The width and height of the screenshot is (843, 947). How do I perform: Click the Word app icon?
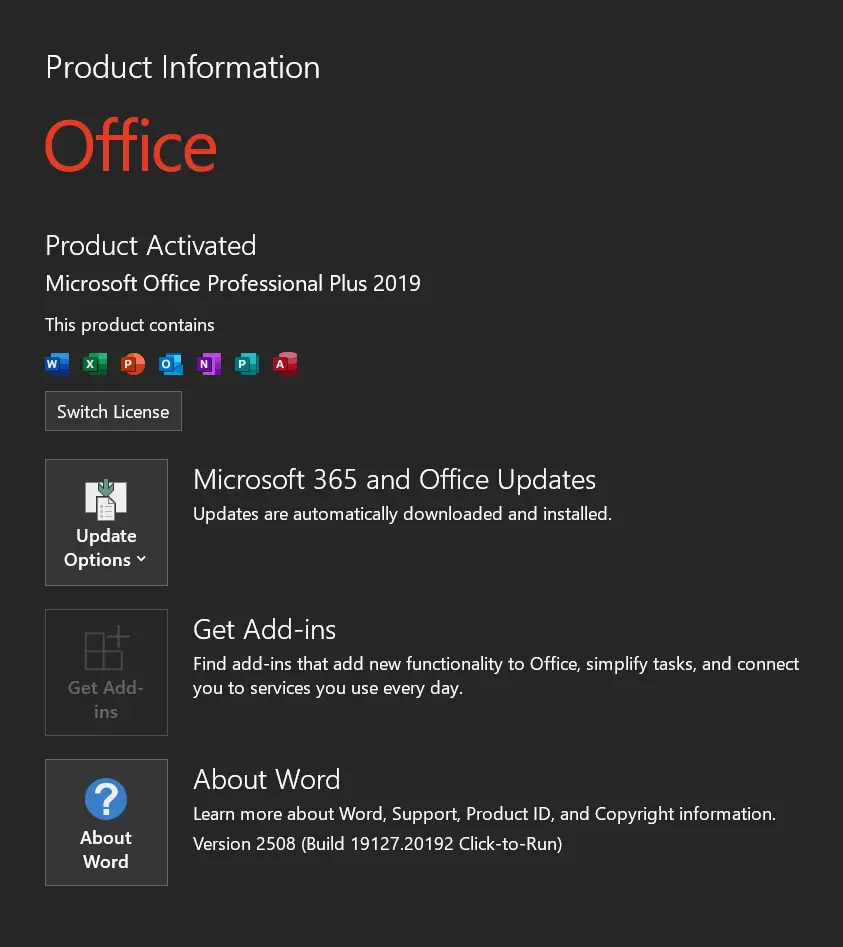(57, 364)
